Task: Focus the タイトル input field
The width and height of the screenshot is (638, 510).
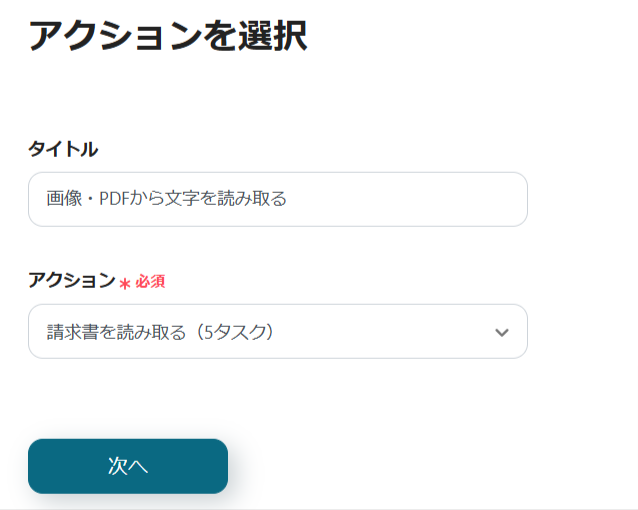Action: (x=277, y=199)
